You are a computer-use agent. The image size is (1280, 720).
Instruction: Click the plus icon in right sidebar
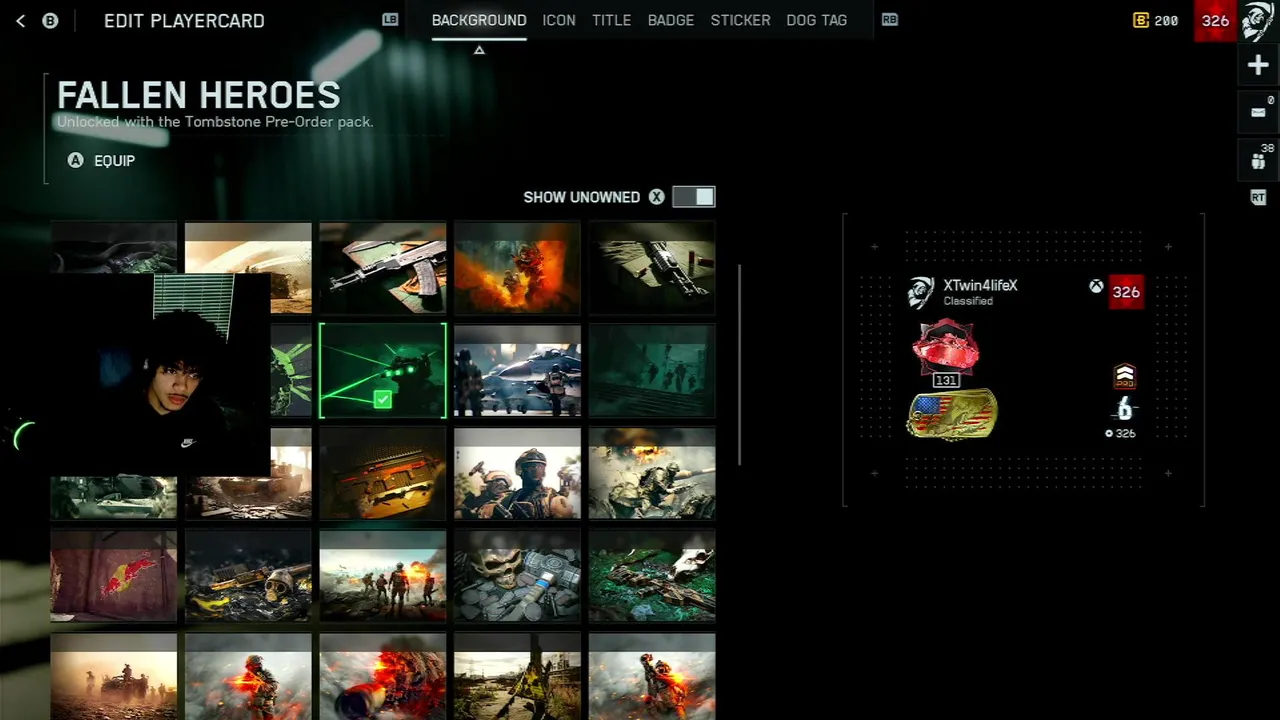[1258, 66]
